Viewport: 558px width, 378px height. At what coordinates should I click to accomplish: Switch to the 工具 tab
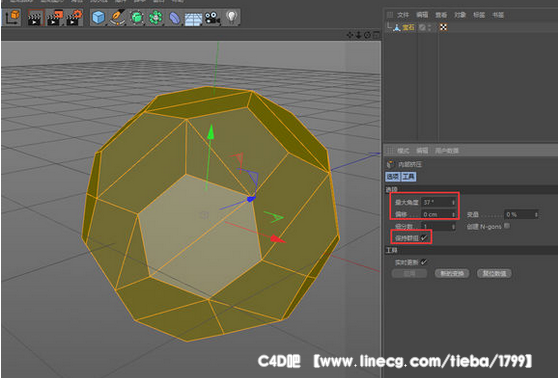(409, 177)
